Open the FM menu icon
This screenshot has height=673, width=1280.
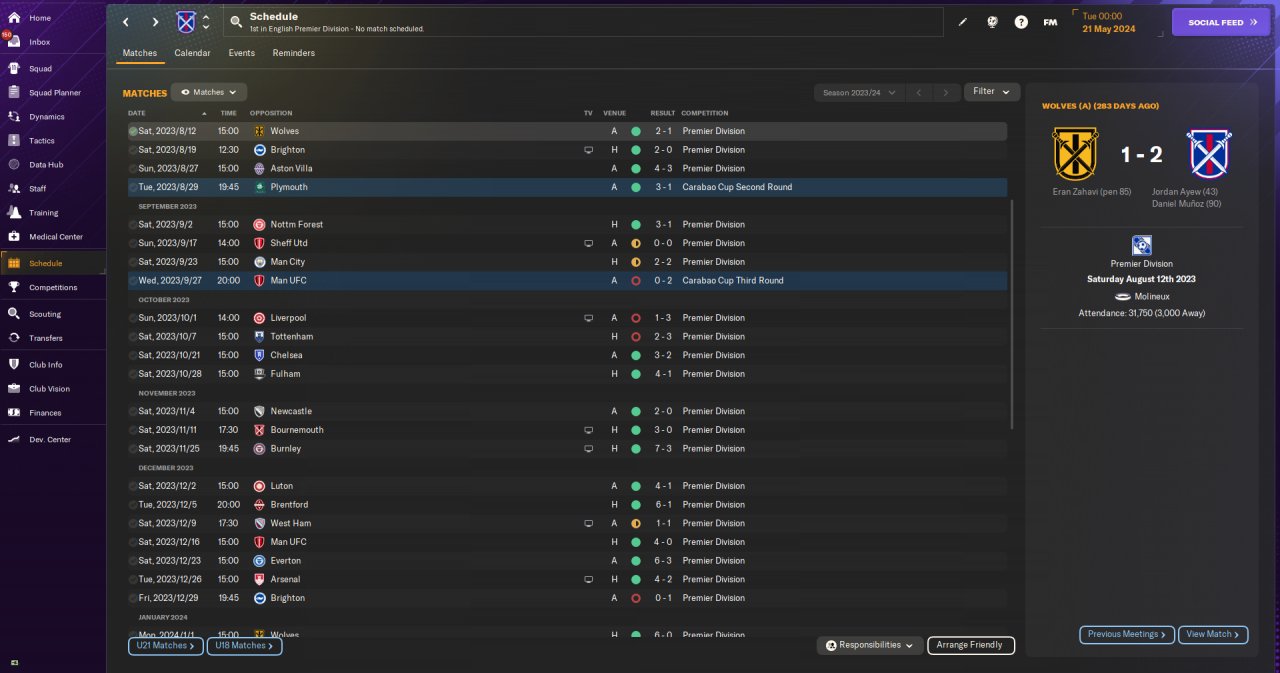tap(1050, 22)
